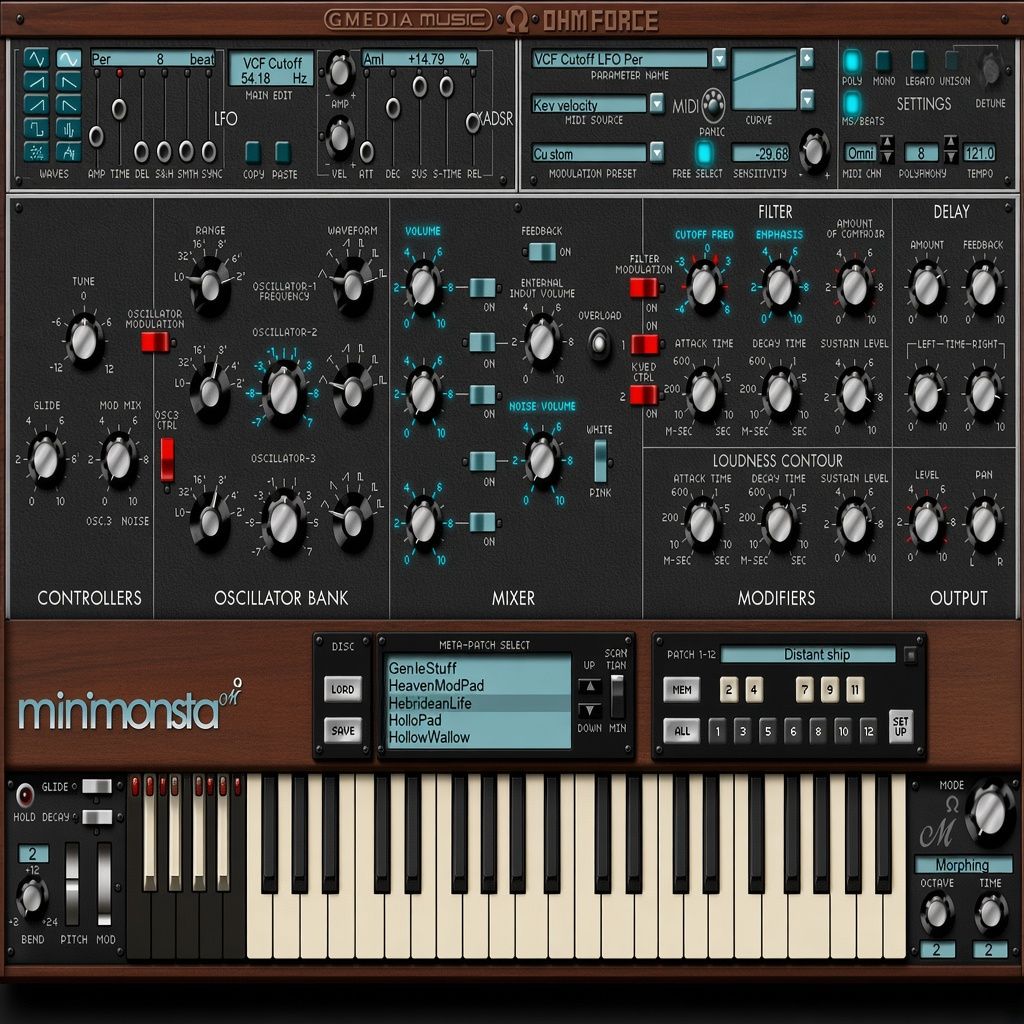
Task: Open the Parameter Name dropdown
Action: [718, 58]
